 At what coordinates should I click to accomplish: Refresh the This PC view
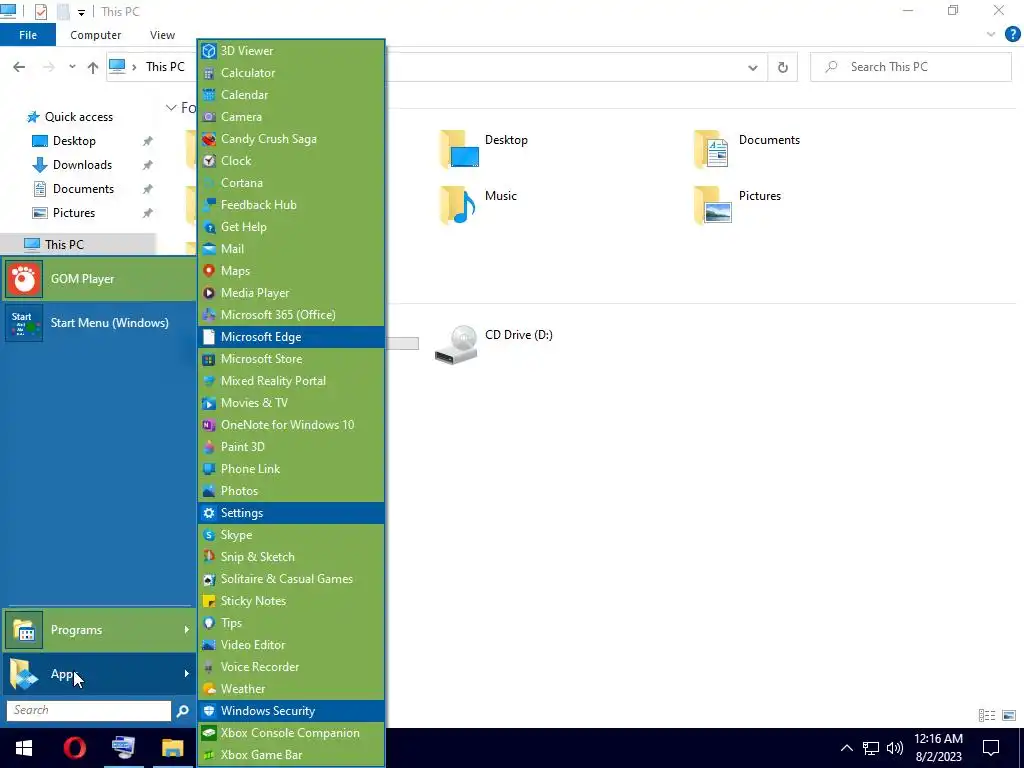tap(782, 67)
